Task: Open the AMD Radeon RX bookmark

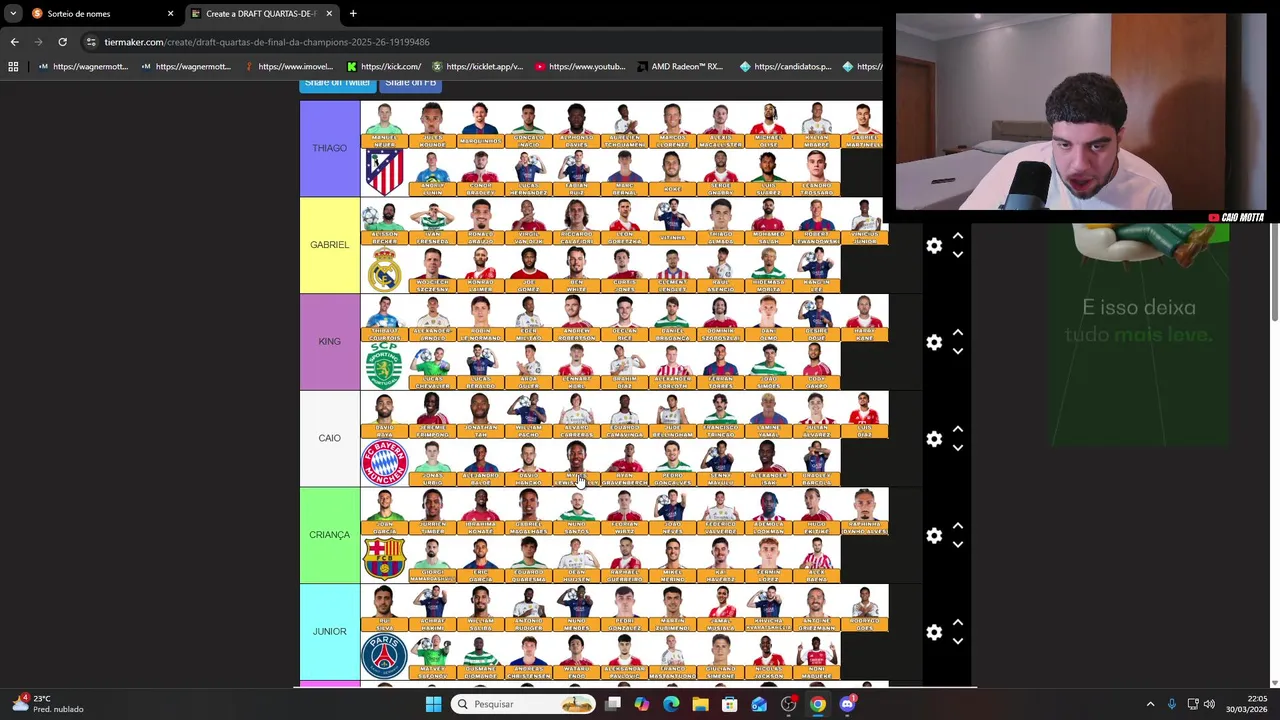Action: 679,67
